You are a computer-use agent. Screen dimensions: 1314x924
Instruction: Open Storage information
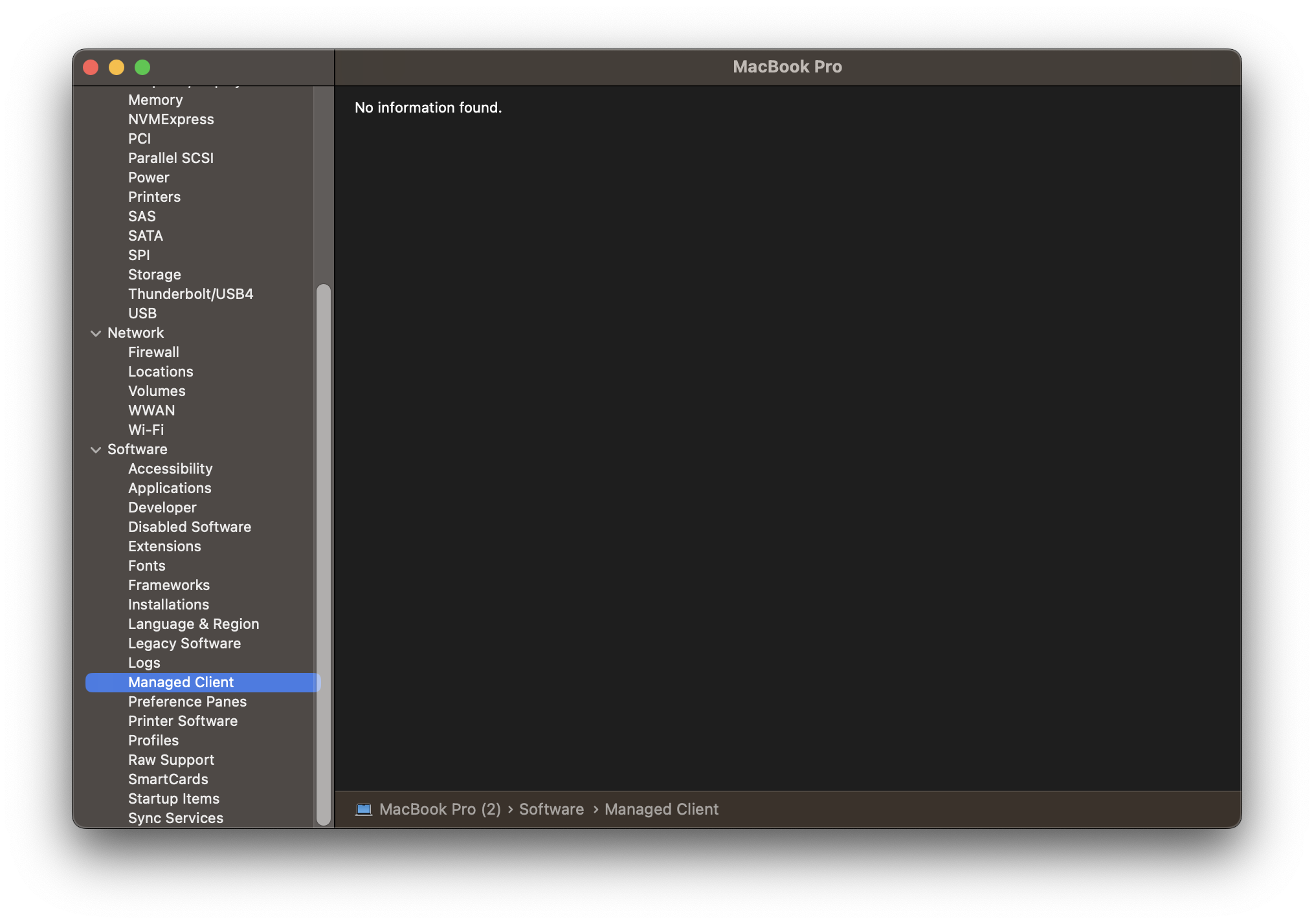[154, 275]
